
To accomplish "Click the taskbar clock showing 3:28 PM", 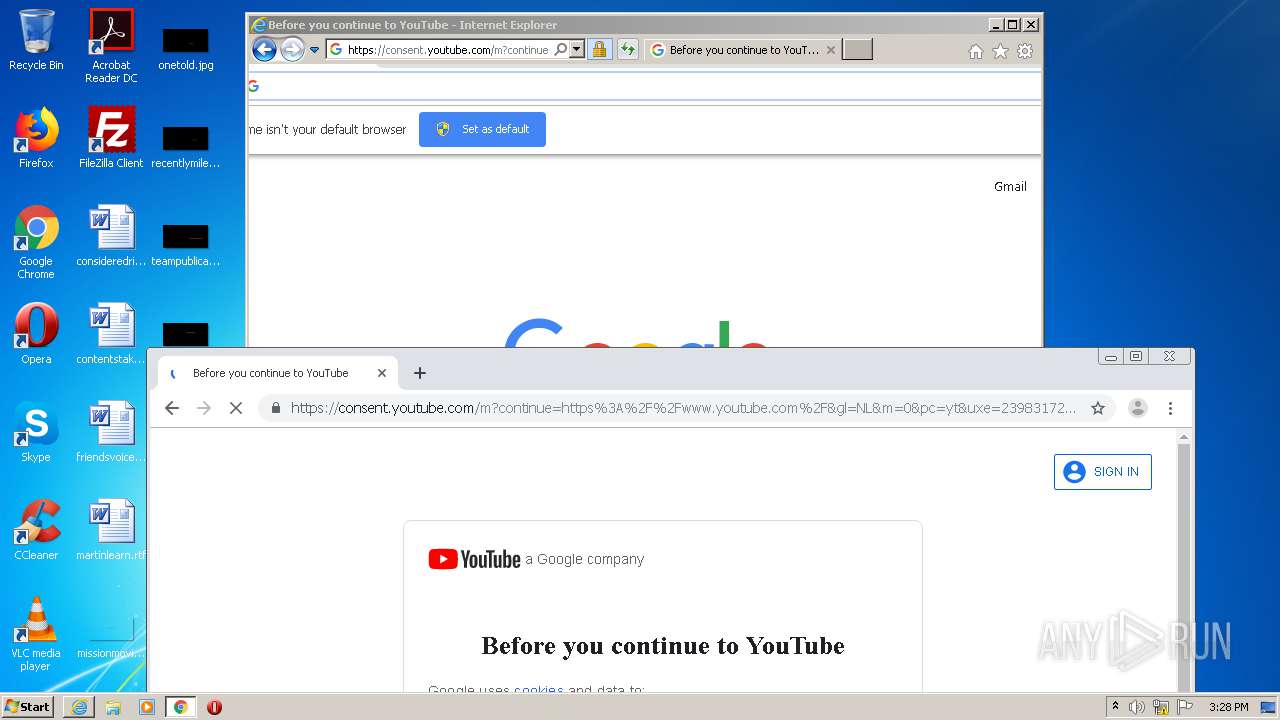I will click(1228, 707).
